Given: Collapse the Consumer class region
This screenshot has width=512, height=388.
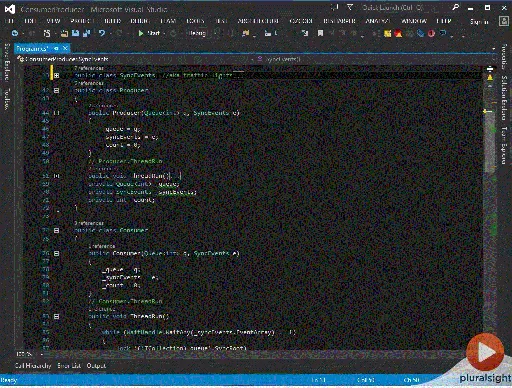Looking at the screenshot, I should tap(56, 230).
